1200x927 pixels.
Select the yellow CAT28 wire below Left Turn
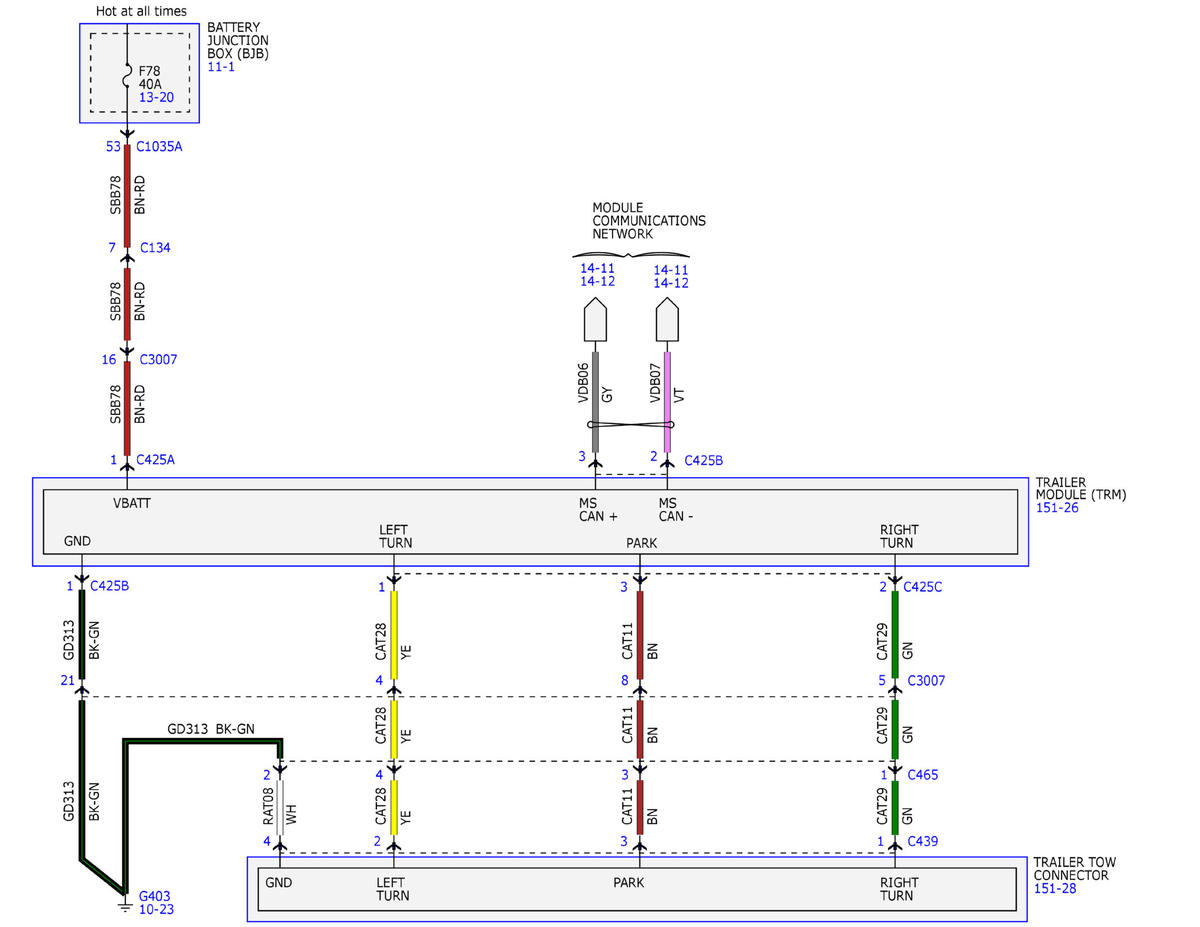(x=394, y=635)
